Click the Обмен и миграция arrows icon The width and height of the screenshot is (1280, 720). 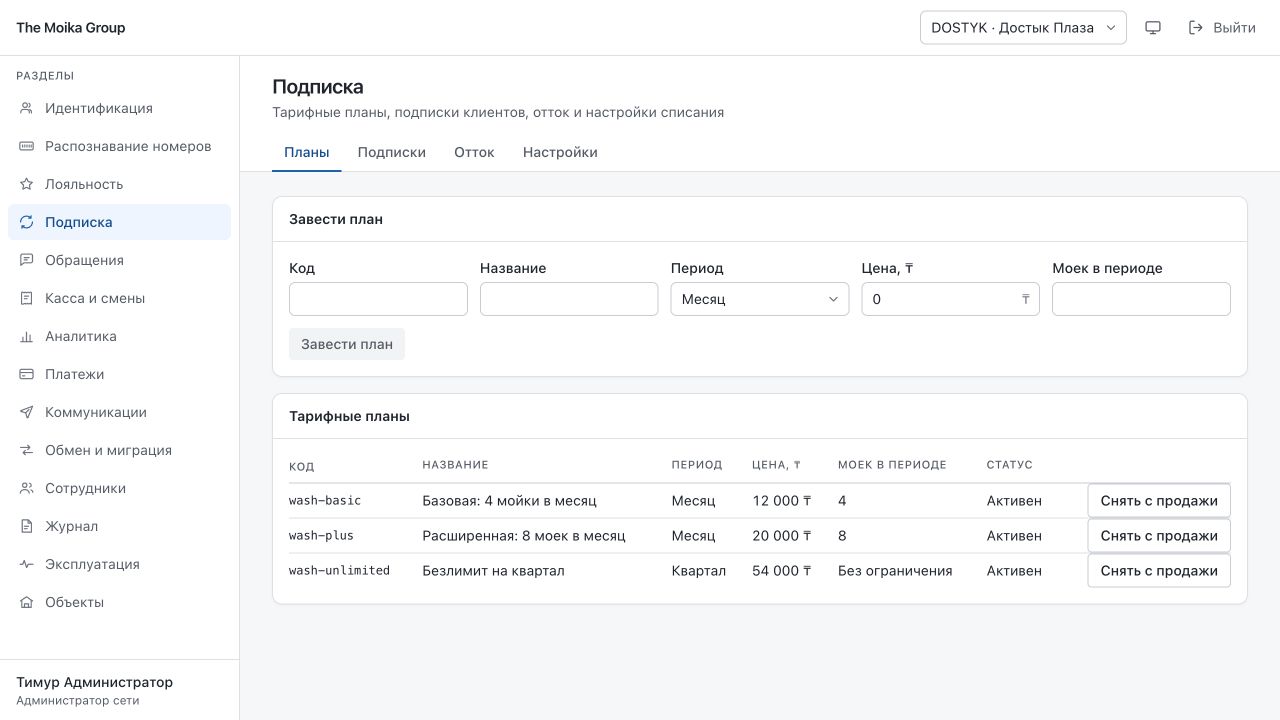click(x=27, y=450)
